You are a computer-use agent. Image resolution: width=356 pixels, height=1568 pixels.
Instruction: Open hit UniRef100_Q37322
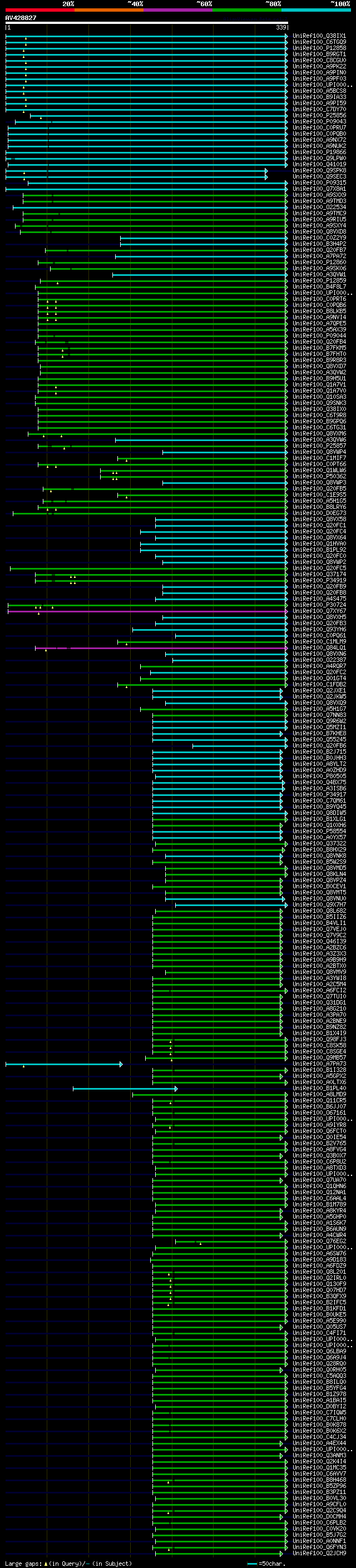(319, 844)
